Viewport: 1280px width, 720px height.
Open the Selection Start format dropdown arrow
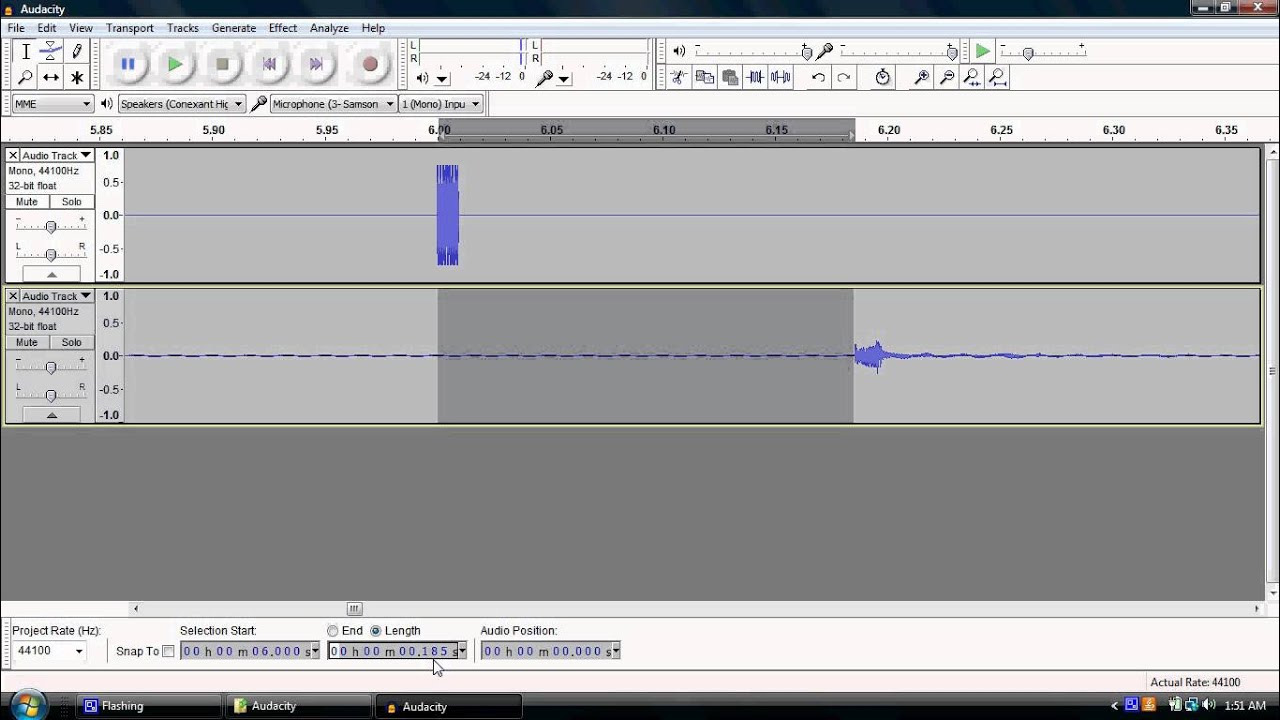point(315,651)
